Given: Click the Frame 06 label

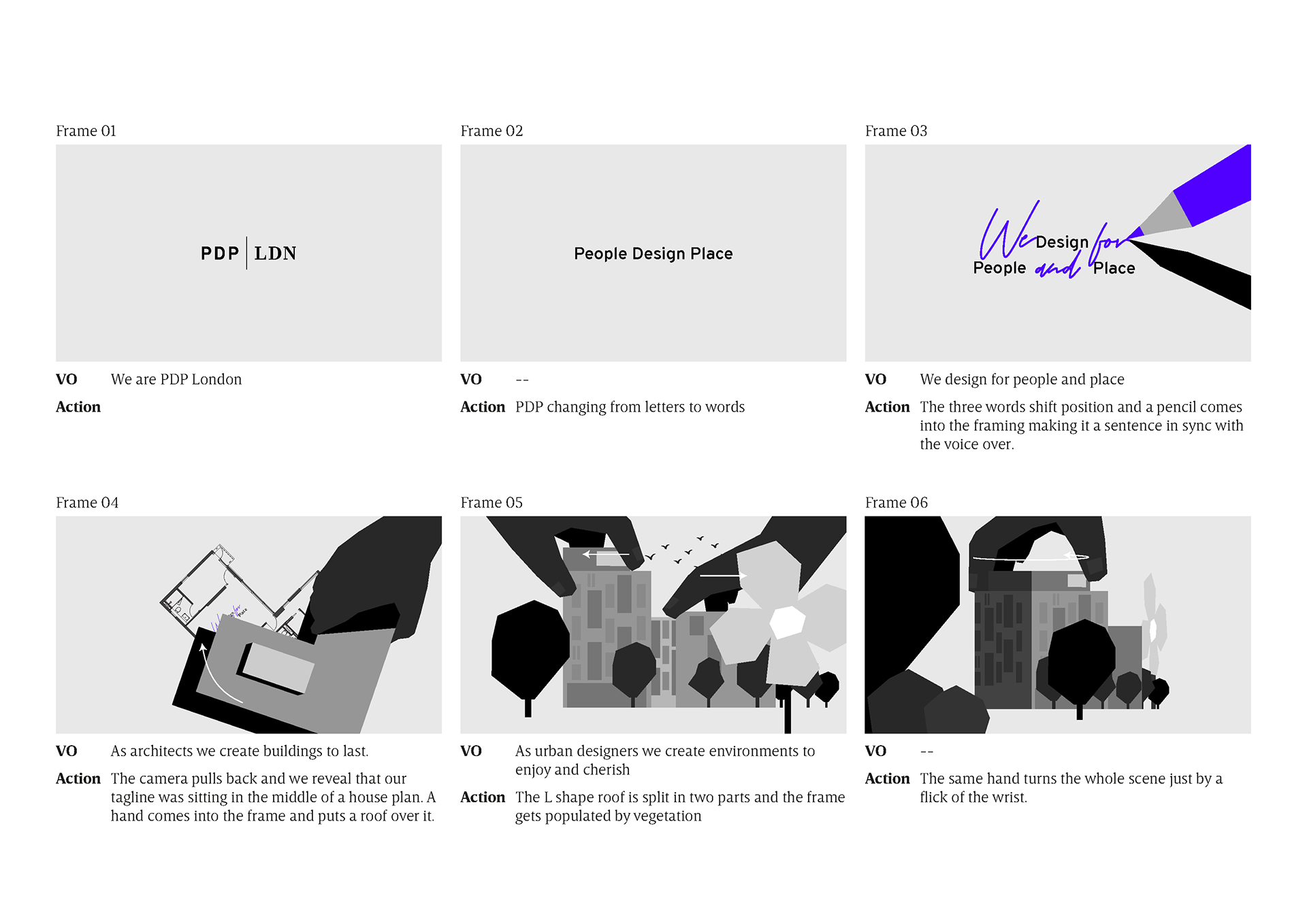Looking at the screenshot, I should (896, 502).
